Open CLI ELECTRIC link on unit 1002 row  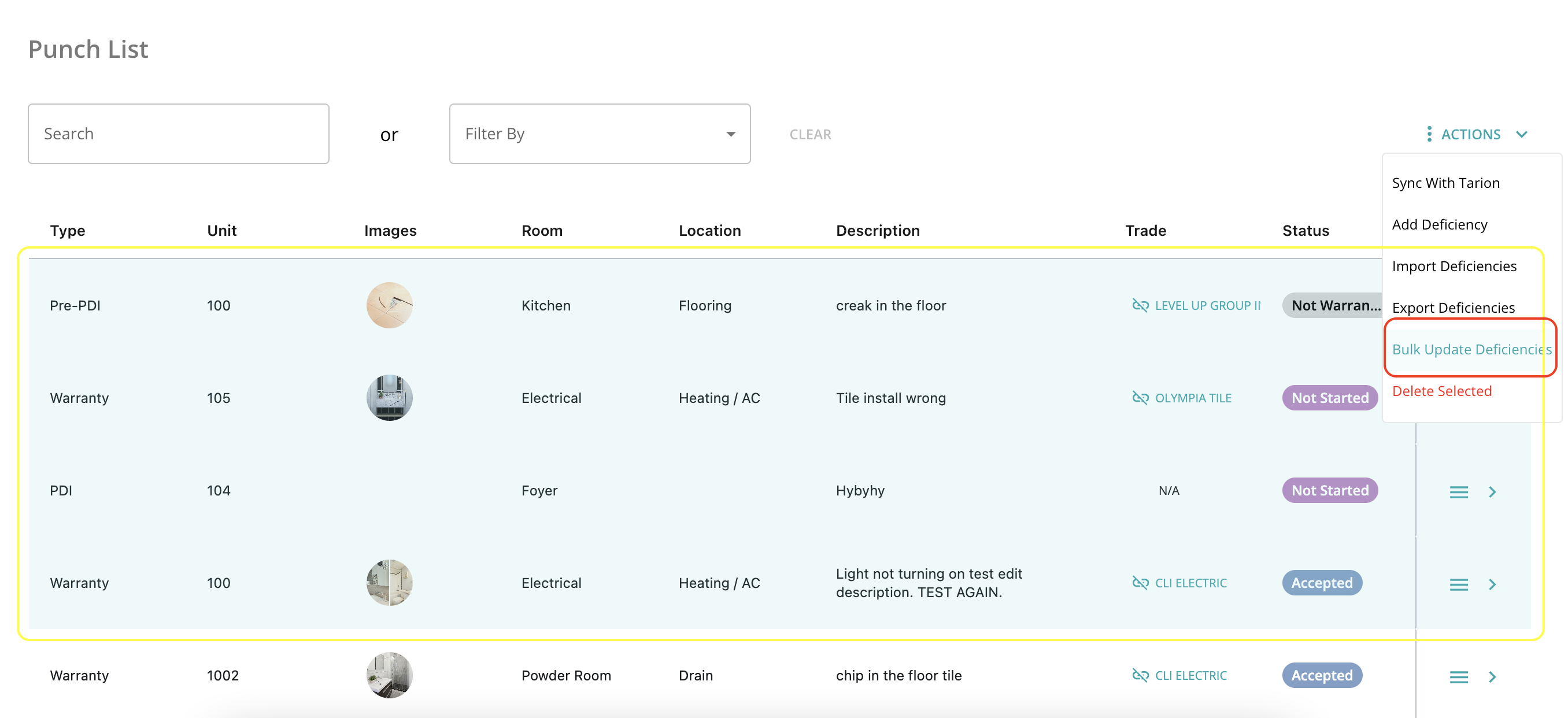1190,675
